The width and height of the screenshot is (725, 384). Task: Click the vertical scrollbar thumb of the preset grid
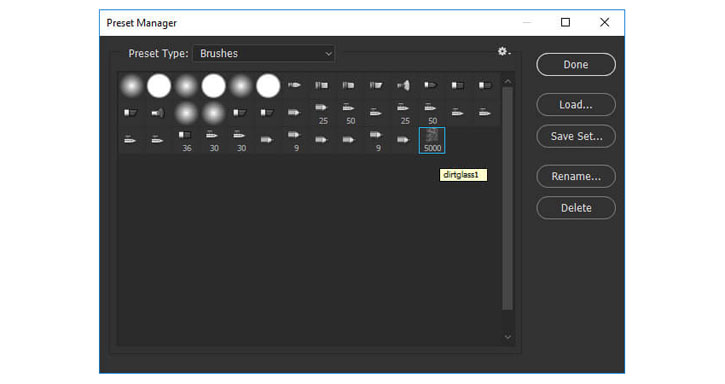click(508, 198)
